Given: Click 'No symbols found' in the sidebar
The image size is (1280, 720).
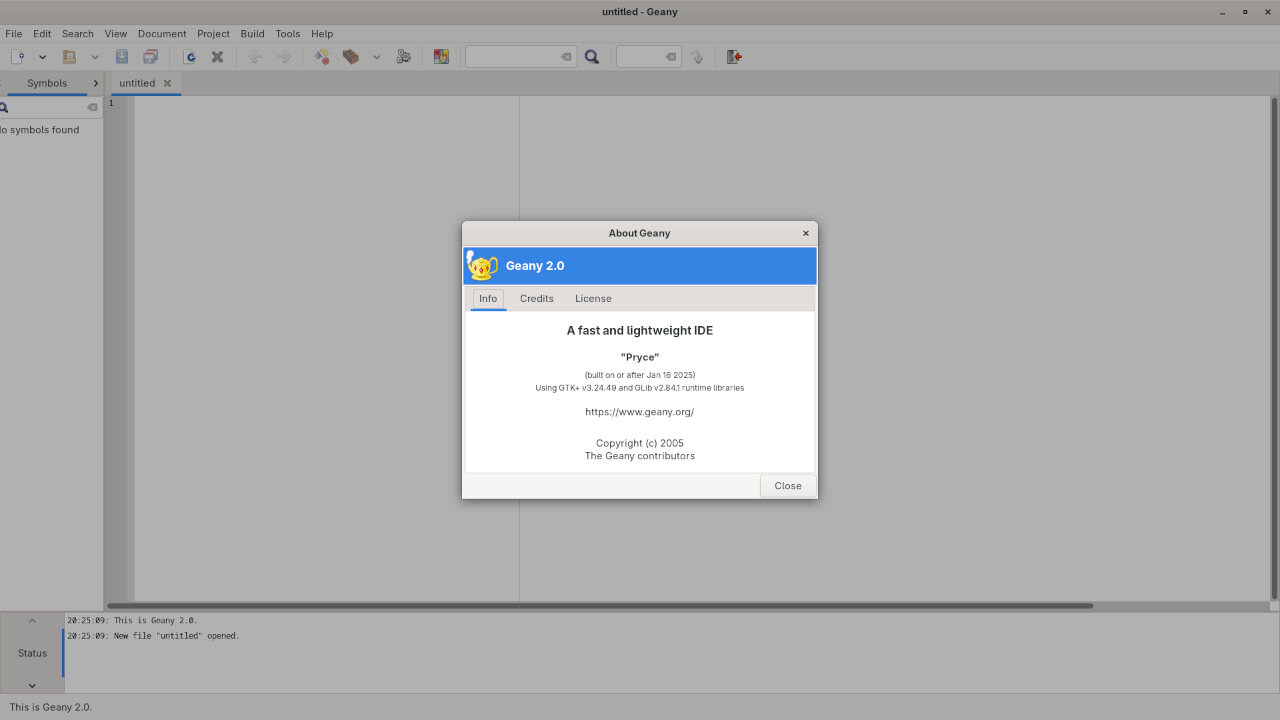Looking at the screenshot, I should coord(40,130).
